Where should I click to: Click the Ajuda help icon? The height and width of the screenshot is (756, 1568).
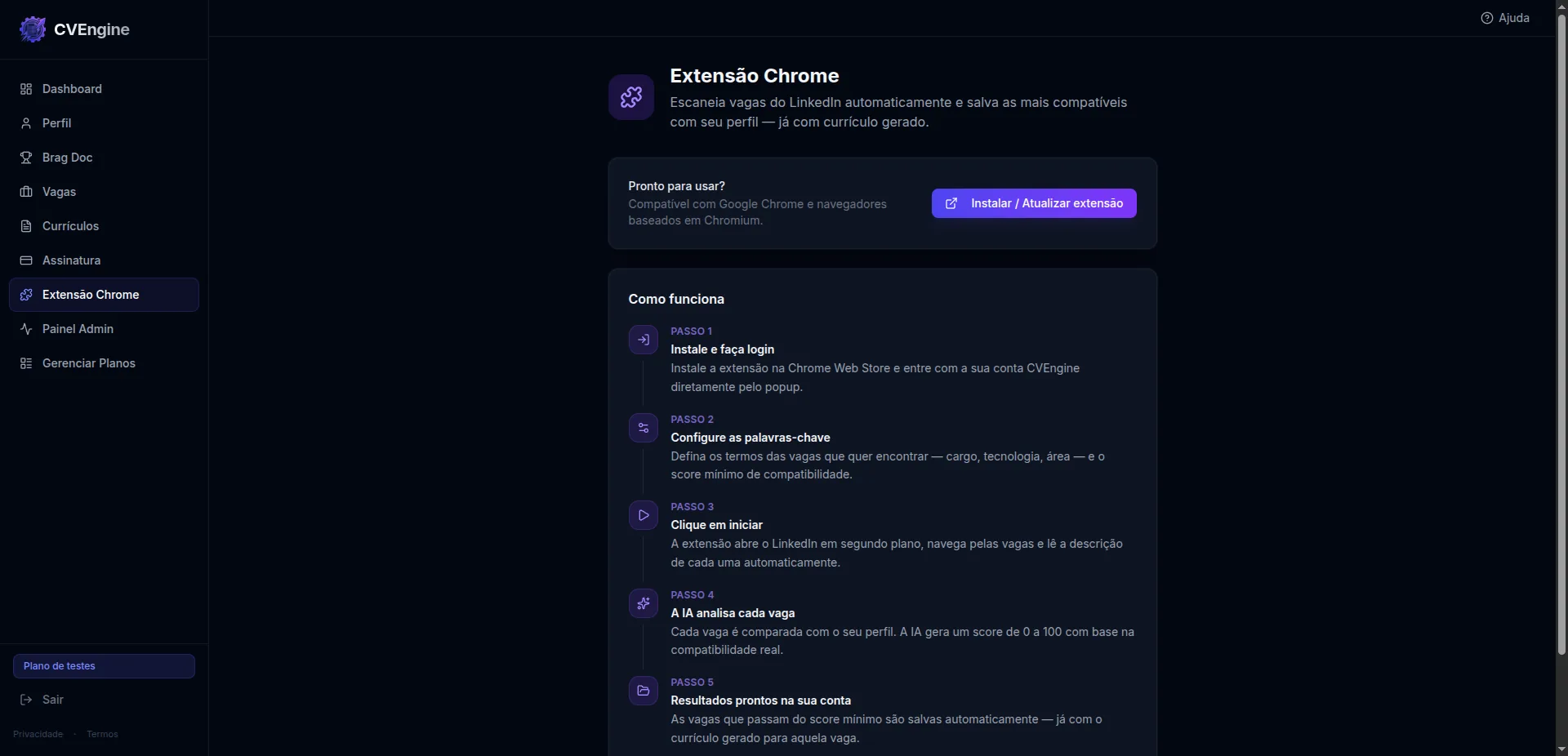[1486, 17]
